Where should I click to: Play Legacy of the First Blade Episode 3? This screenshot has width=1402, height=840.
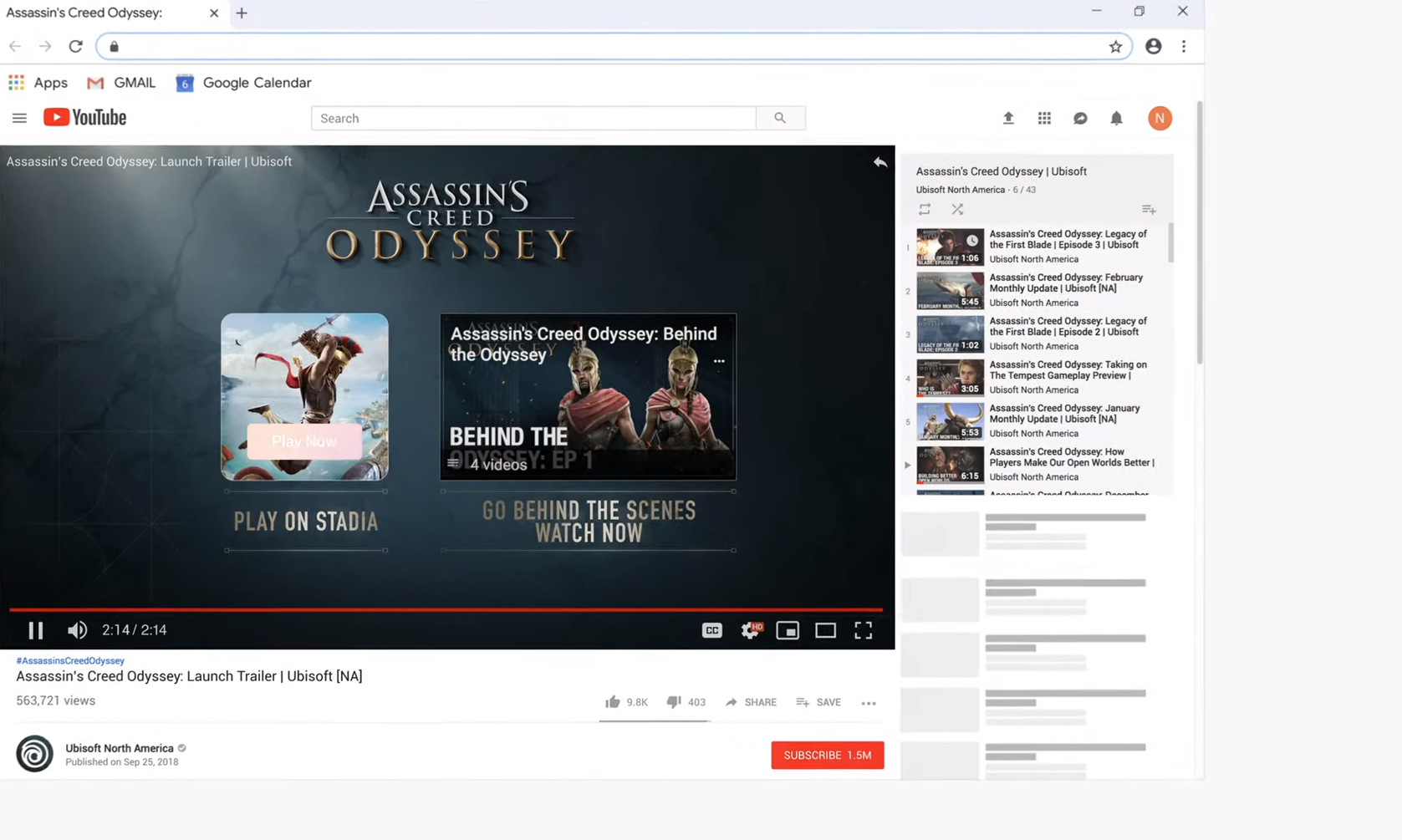tap(1035, 247)
